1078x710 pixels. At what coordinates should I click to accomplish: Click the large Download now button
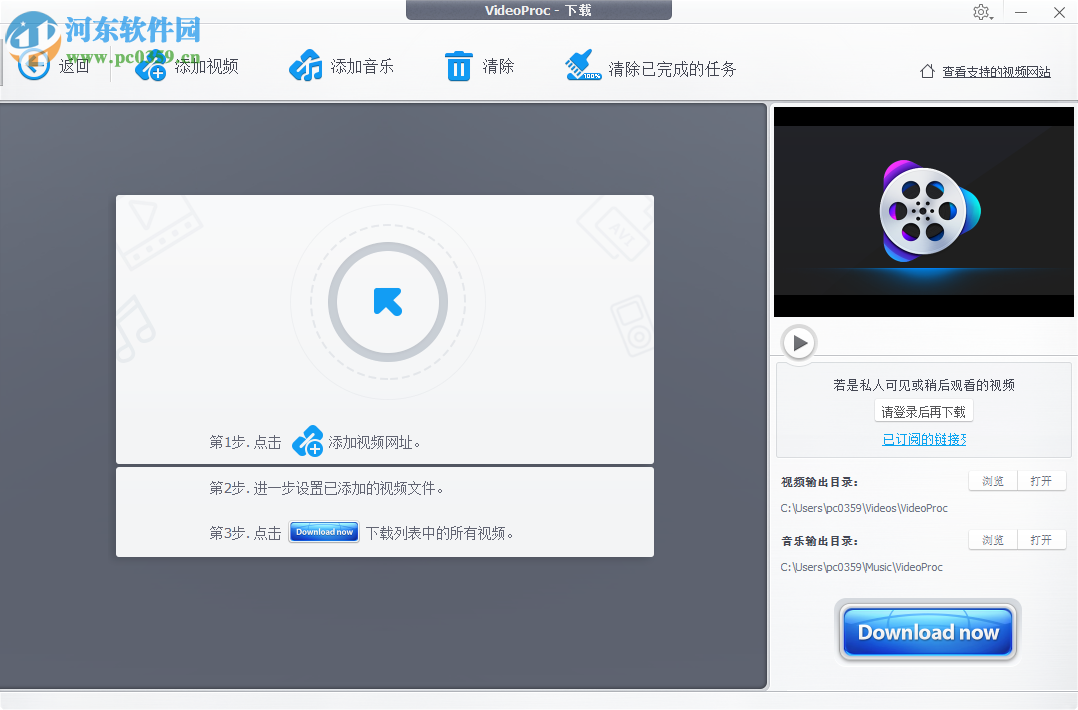coord(926,631)
